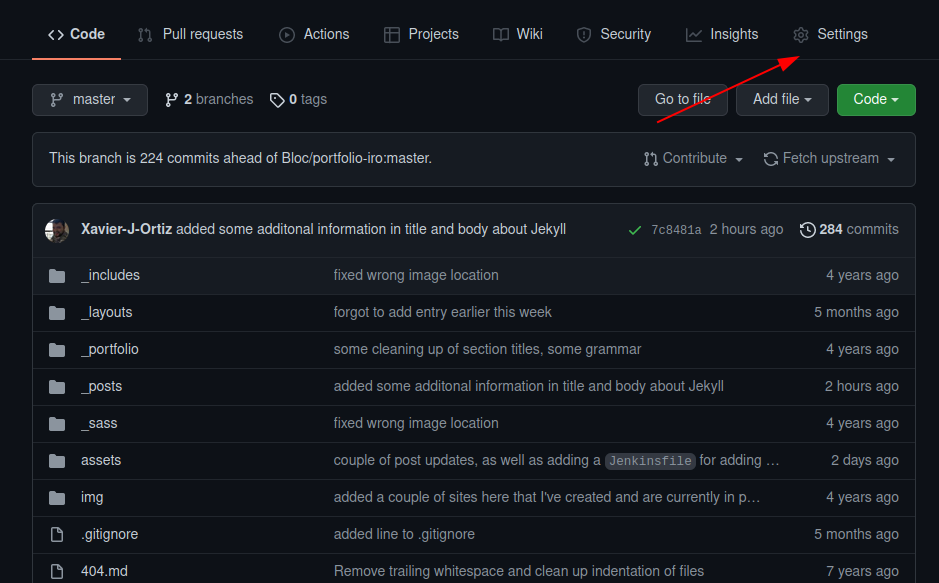This screenshot has height=583, width=939.
Task: Click the Security shield icon
Action: (583, 34)
